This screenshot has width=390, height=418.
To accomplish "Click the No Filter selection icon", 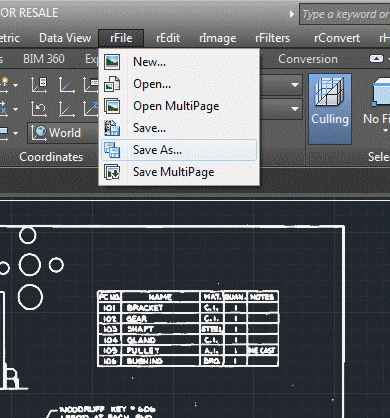I will 381,91.
